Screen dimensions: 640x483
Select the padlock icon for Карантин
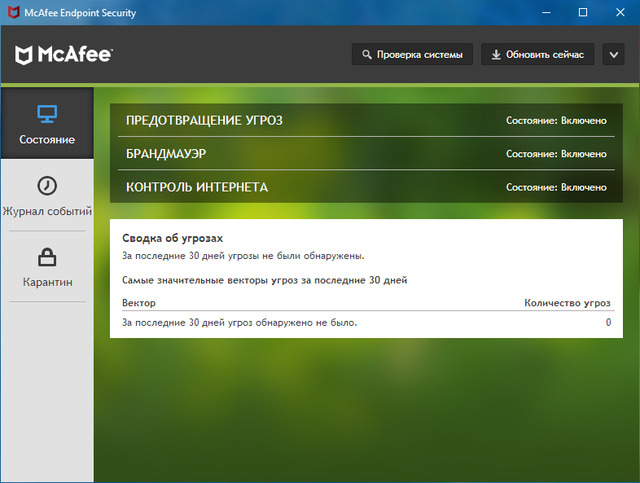click(47, 257)
